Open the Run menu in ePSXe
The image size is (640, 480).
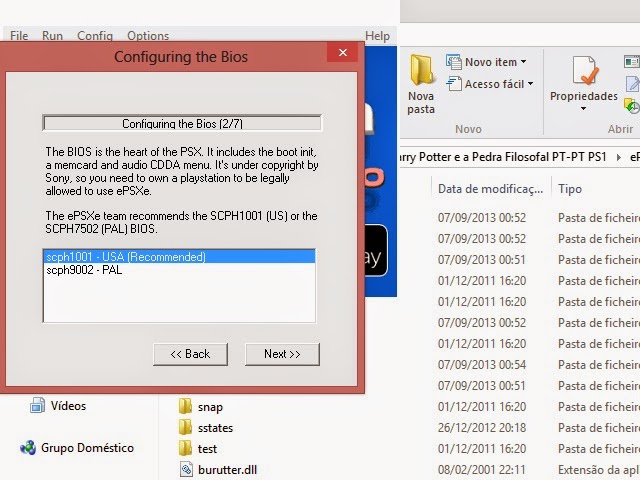pos(52,36)
